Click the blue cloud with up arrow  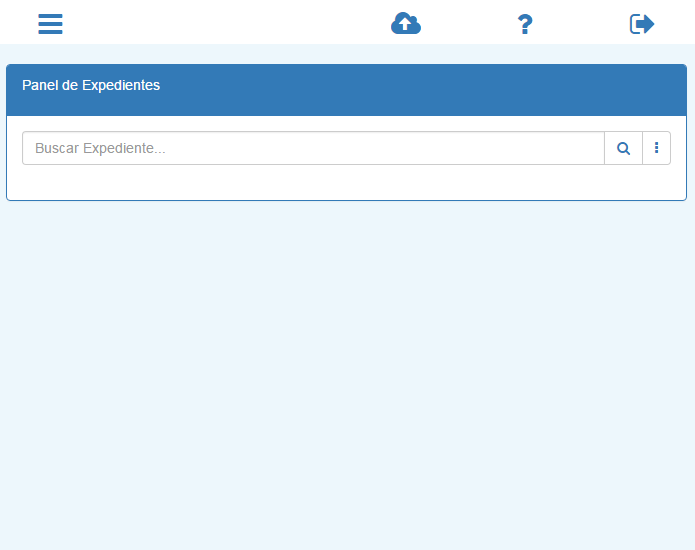pos(406,24)
